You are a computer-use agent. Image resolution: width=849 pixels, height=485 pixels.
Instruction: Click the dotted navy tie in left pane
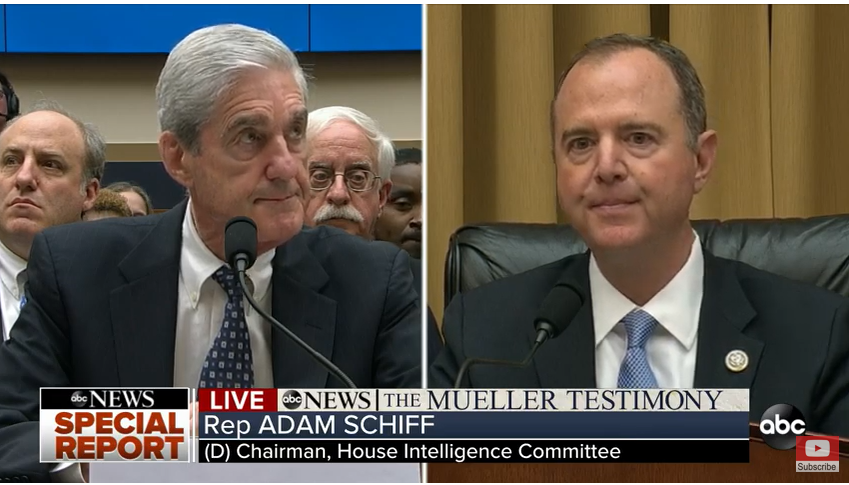click(227, 329)
